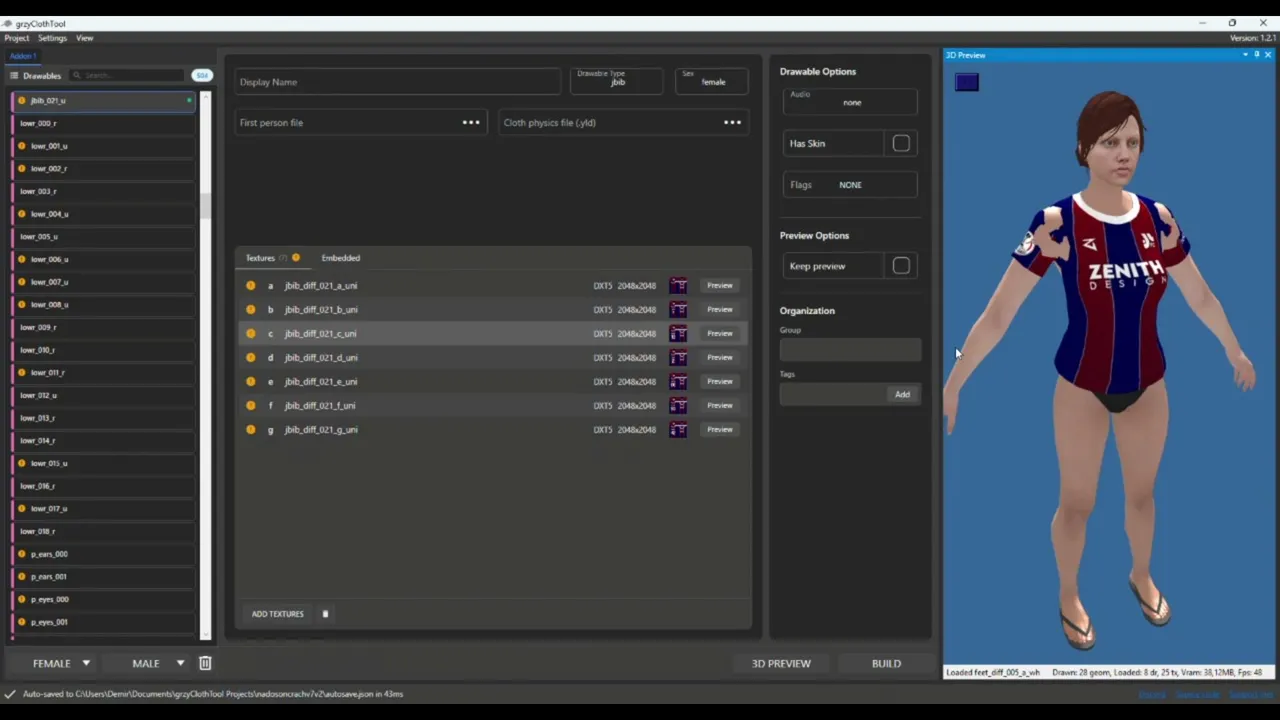The height and width of the screenshot is (720, 1280).
Task: Select drawable lowr_012_u
Action: pyautogui.click(x=103, y=396)
